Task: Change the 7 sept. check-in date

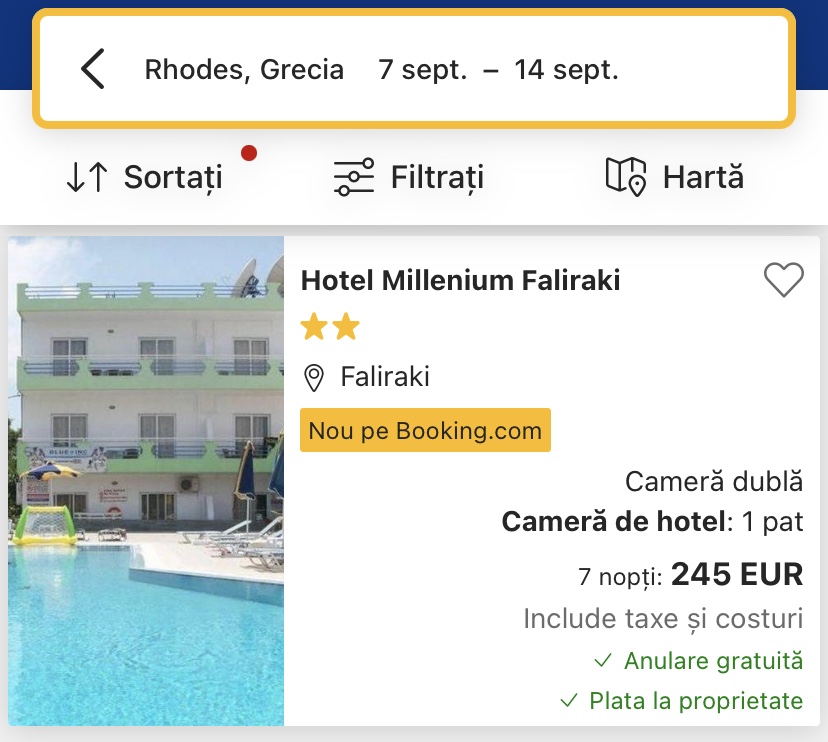Action: point(423,70)
